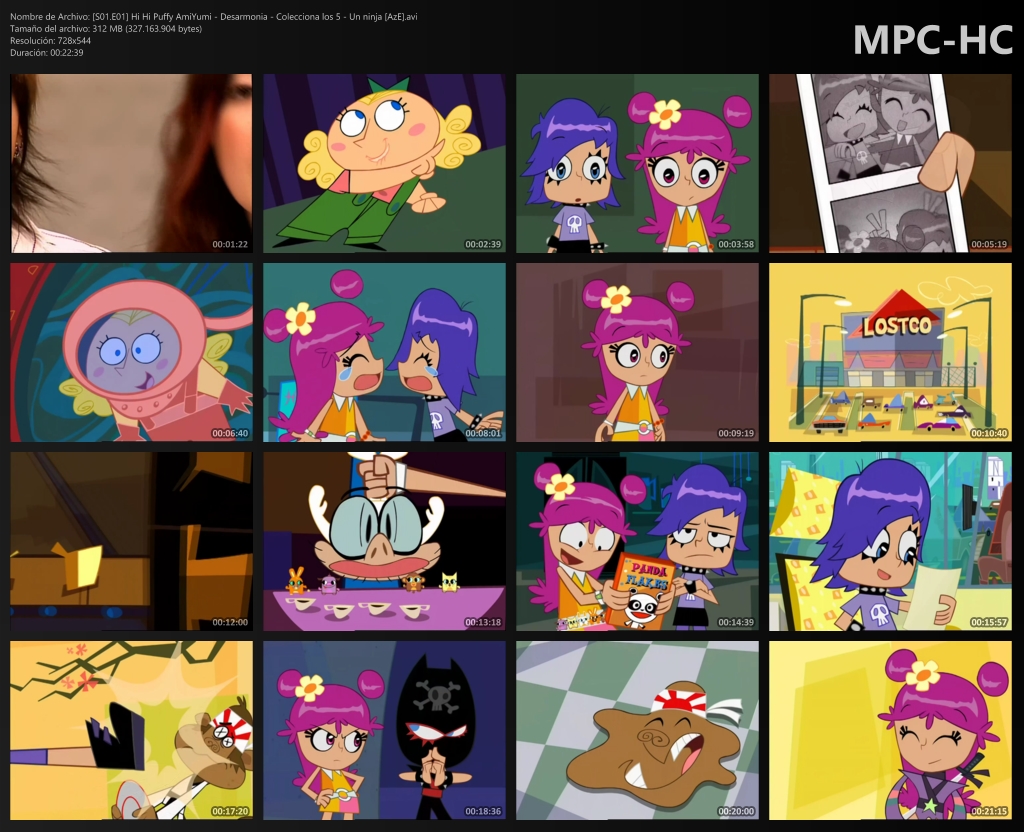Open the fight scene thumbnail at 00:17:20

(130, 730)
